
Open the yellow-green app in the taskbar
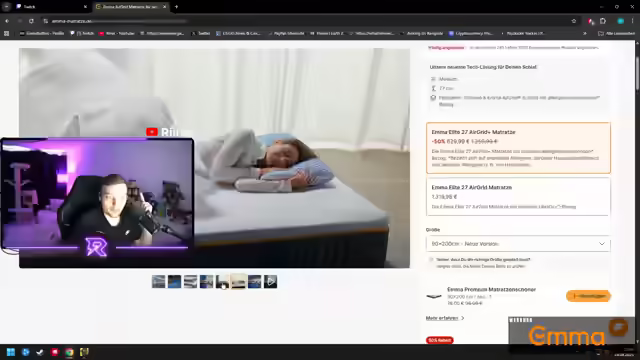point(84,352)
